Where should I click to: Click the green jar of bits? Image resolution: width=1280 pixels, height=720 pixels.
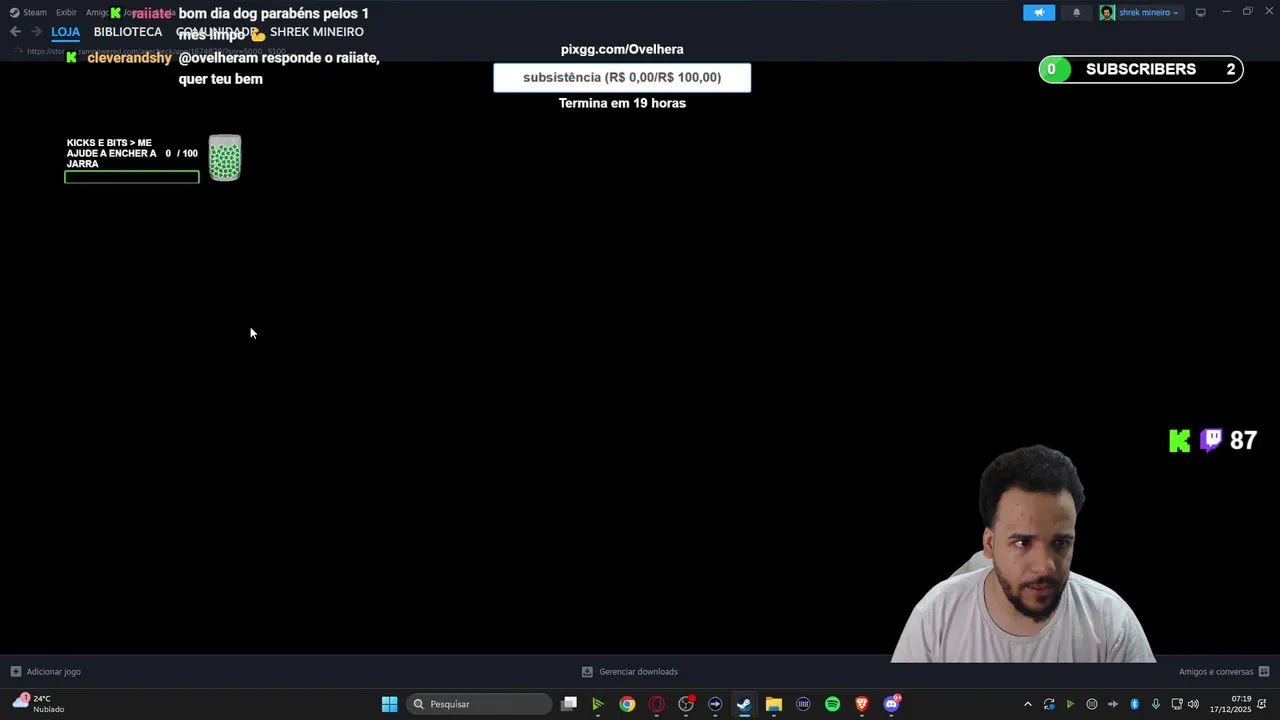(x=225, y=158)
